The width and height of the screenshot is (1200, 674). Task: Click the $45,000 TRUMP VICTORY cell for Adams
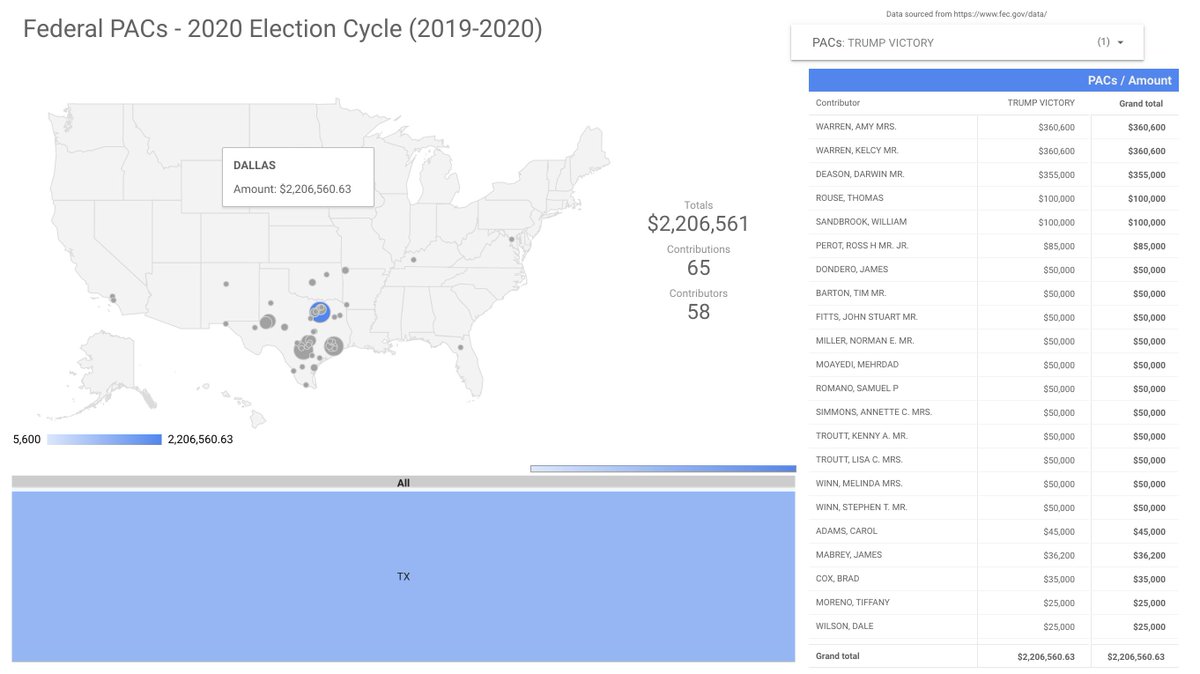tap(1059, 532)
